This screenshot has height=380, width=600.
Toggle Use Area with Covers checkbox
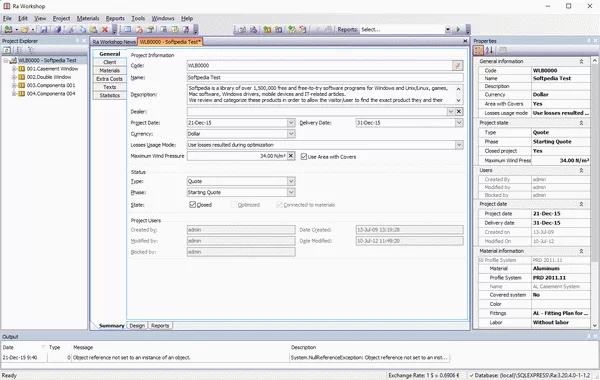pos(304,157)
